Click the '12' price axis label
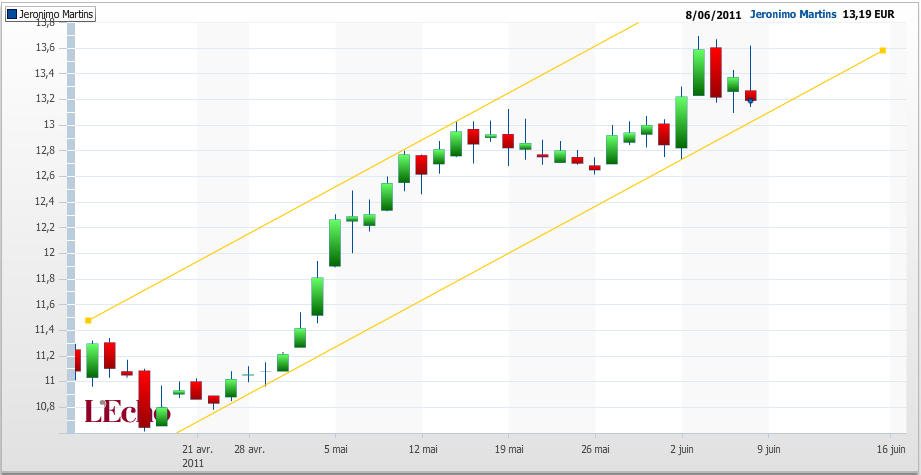Screen dimensions: 921x475 coord(49,253)
